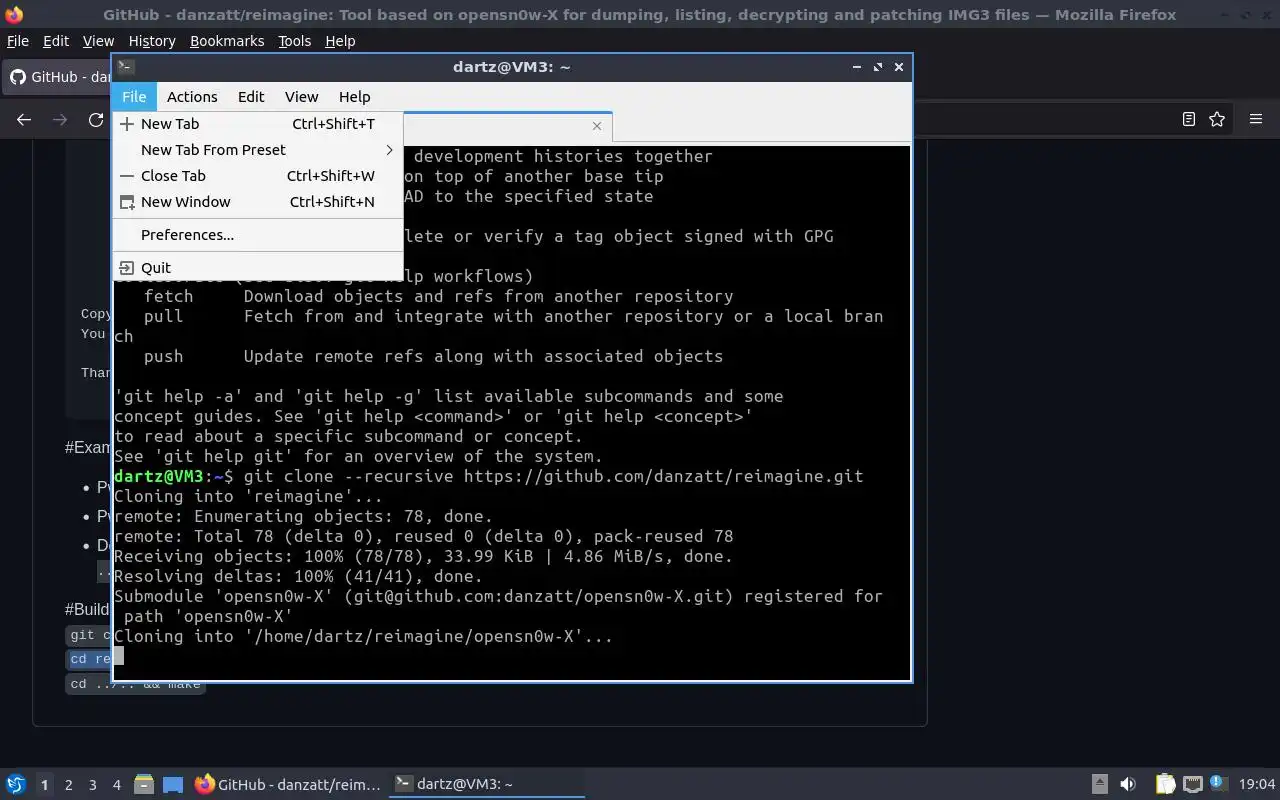The image size is (1280, 800).
Task: Click File menu in terminal
Action: [x=134, y=97]
